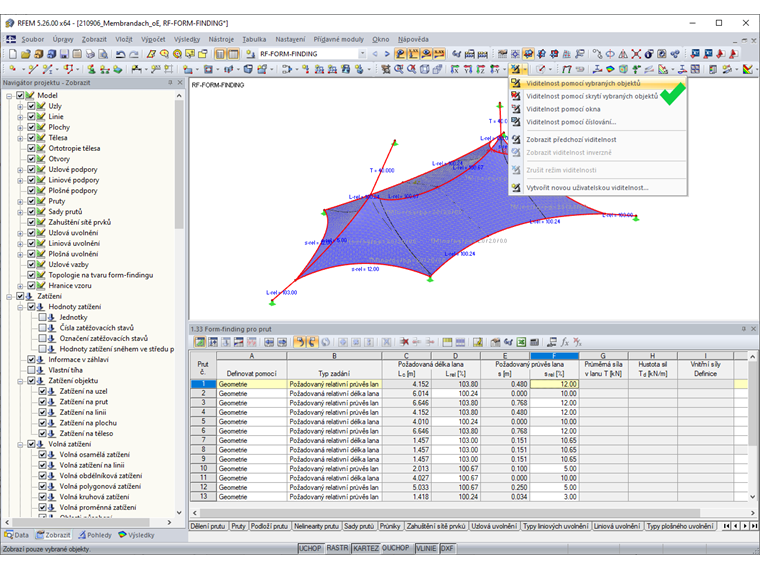Switch navigator to Výsledky tab
The width and height of the screenshot is (760, 570).
point(136,535)
